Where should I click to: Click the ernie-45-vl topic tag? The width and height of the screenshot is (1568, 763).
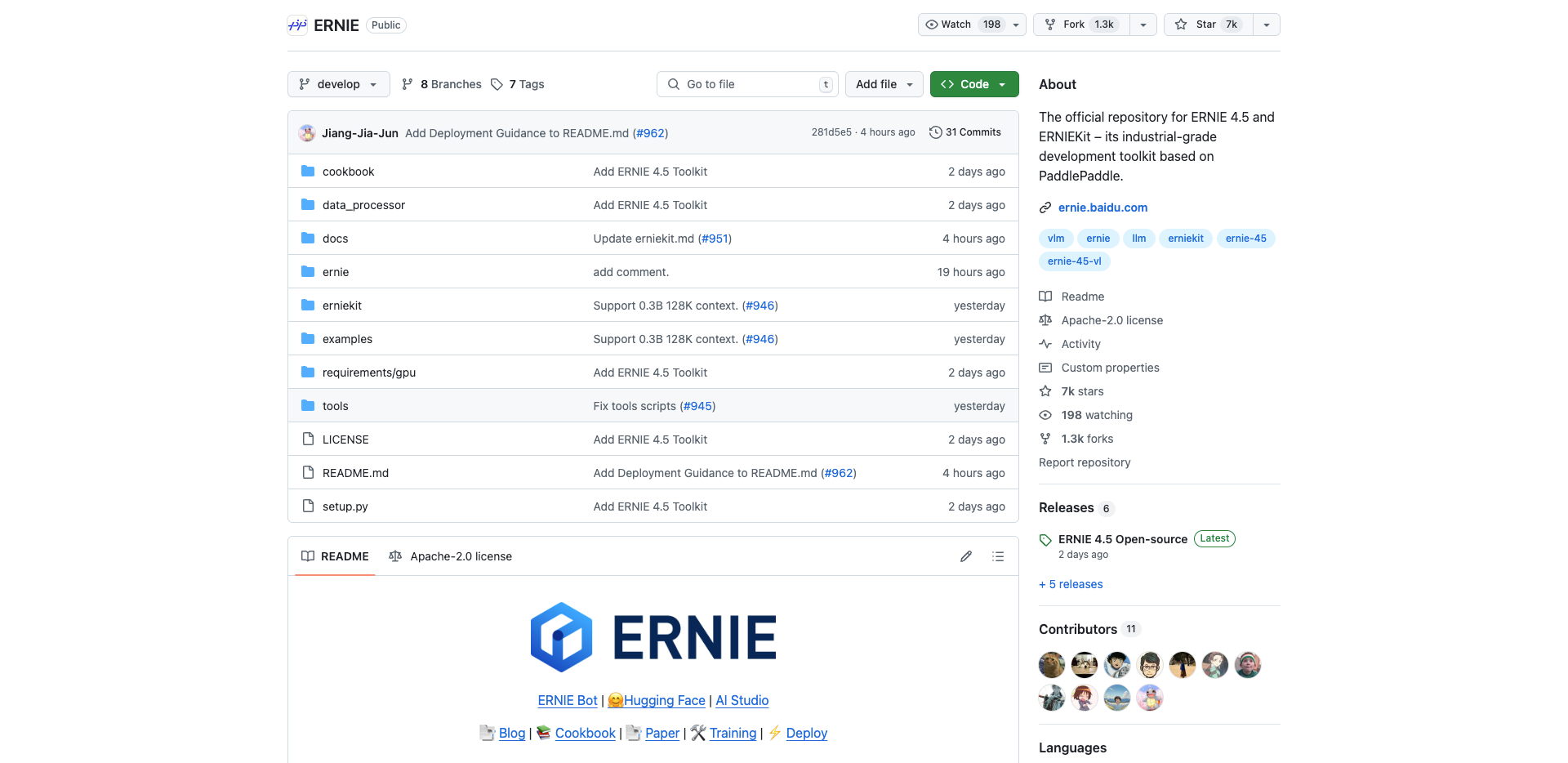pyautogui.click(x=1075, y=261)
